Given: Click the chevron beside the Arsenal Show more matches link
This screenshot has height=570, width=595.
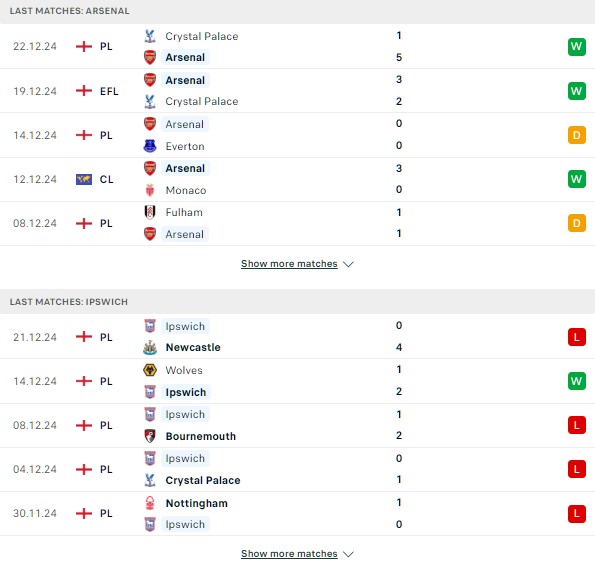Looking at the screenshot, I should [348, 264].
